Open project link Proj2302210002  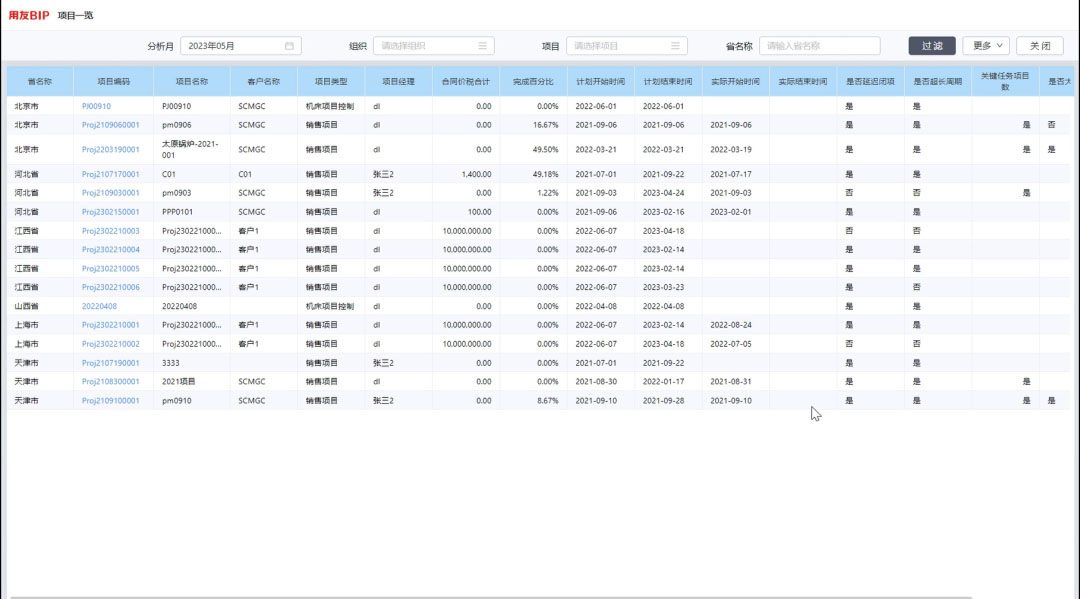tap(110, 344)
